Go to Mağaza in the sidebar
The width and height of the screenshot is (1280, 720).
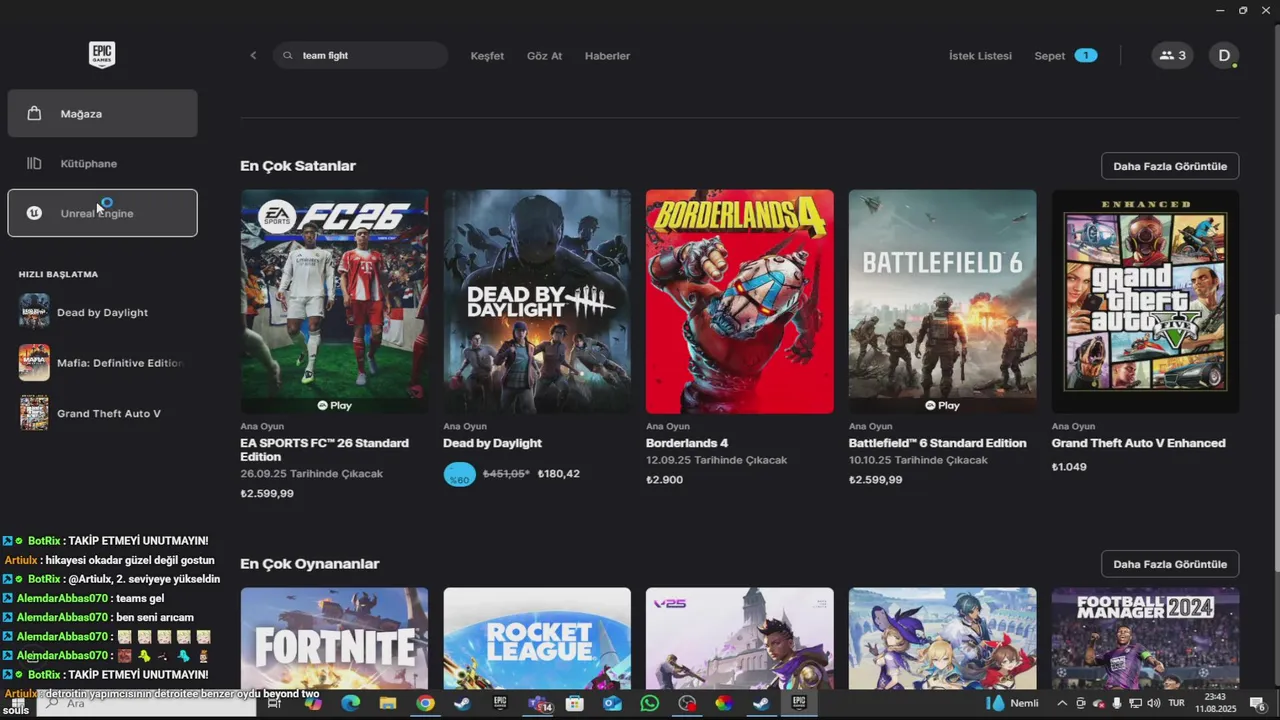[102, 113]
